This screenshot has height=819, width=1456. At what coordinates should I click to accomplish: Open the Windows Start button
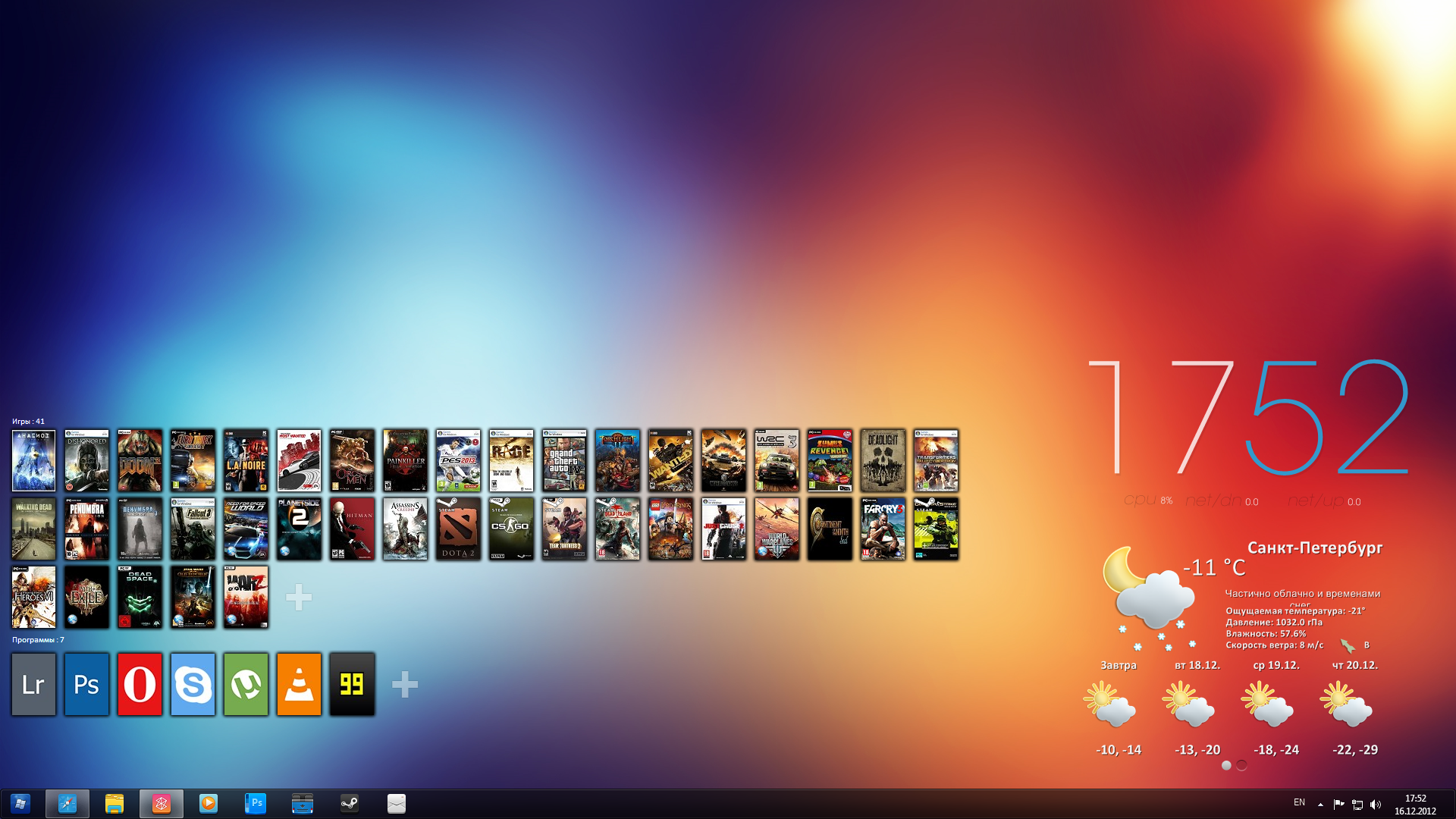(20, 803)
